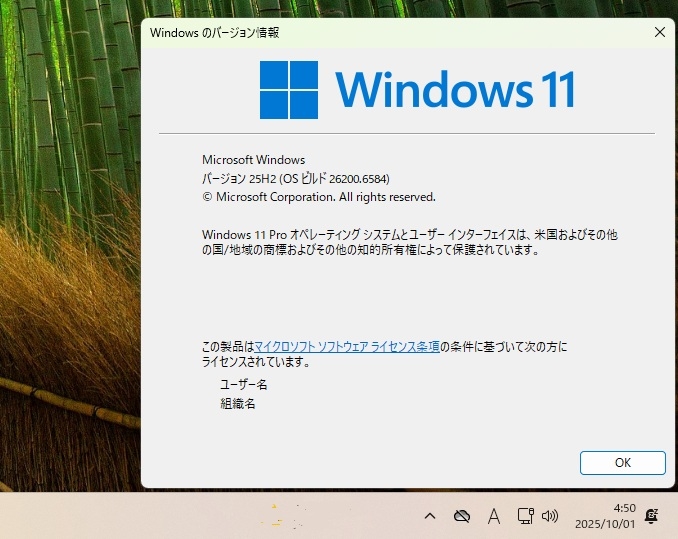This screenshot has height=539, width=678.
Task: Click the 組織名 label
Action: coord(238,403)
